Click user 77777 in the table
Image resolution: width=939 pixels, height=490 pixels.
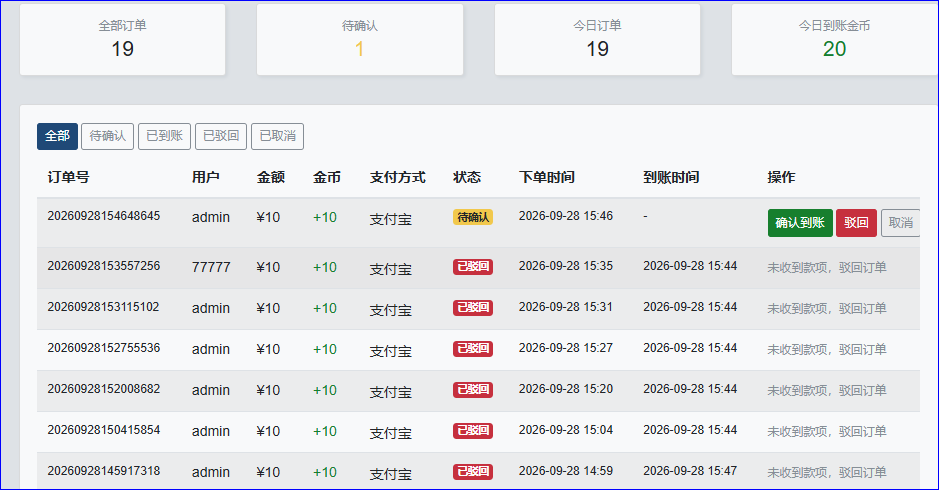point(211,267)
